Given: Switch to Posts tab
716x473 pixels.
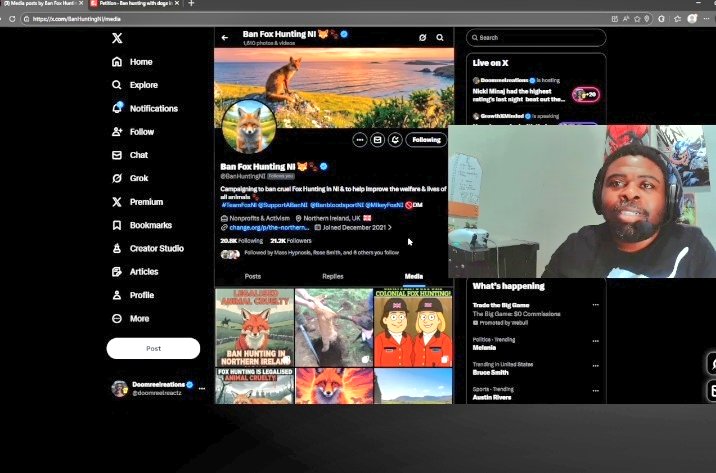Looking at the screenshot, I should coord(253,276).
